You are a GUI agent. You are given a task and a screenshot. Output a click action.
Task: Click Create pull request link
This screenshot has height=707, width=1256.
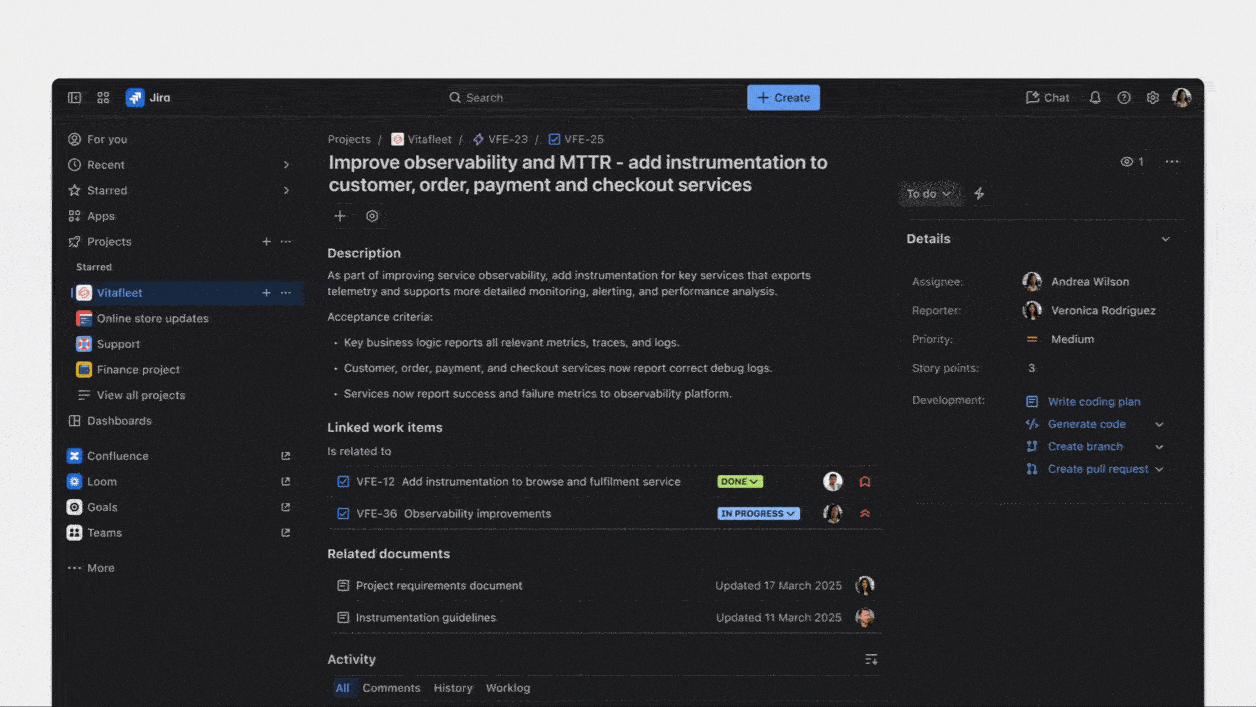point(1087,469)
